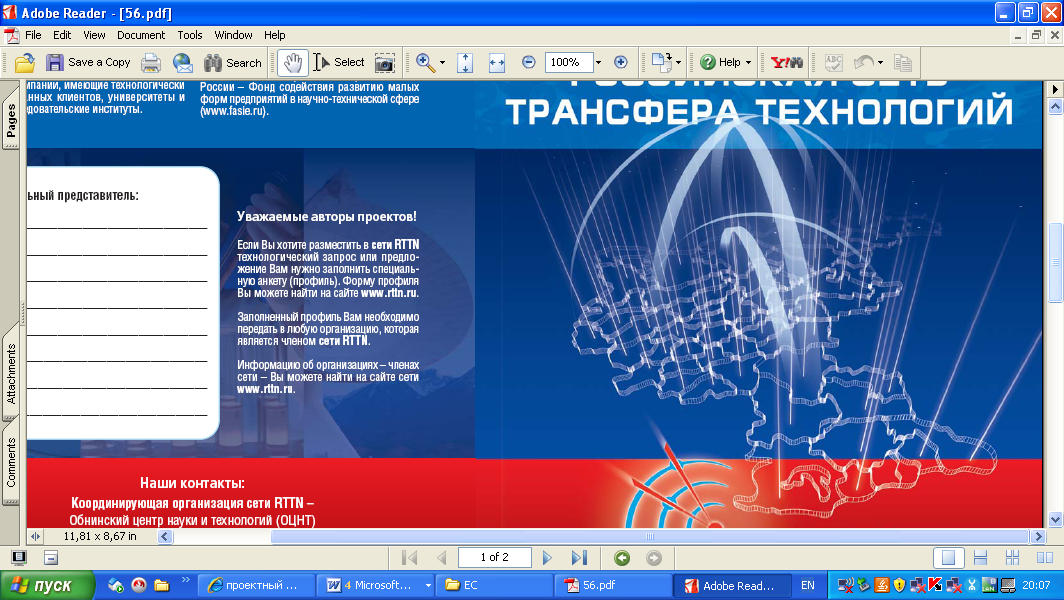Click the page number field '1 of 2'
Viewport: 1064px width, 600px height.
495,557
